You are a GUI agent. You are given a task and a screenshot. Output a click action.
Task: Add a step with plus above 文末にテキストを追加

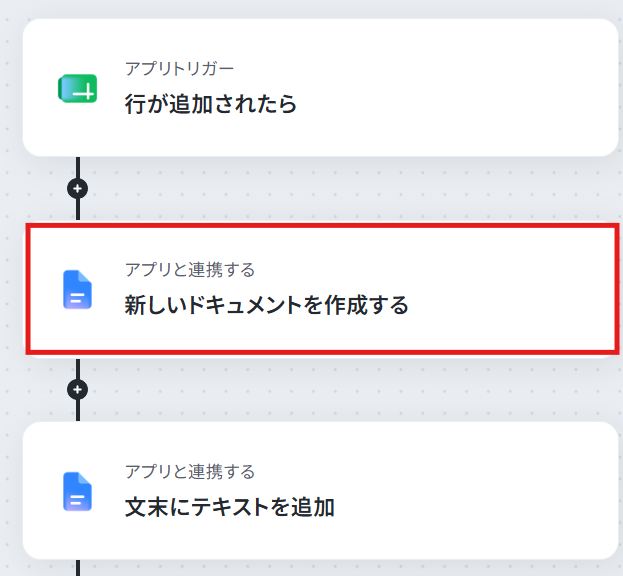point(77,389)
